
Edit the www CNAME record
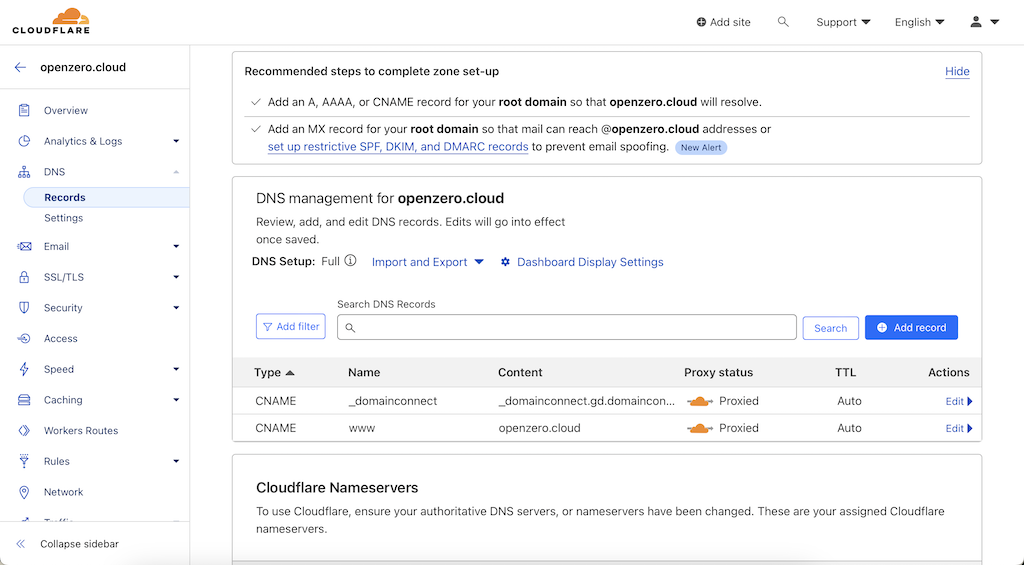pos(958,428)
